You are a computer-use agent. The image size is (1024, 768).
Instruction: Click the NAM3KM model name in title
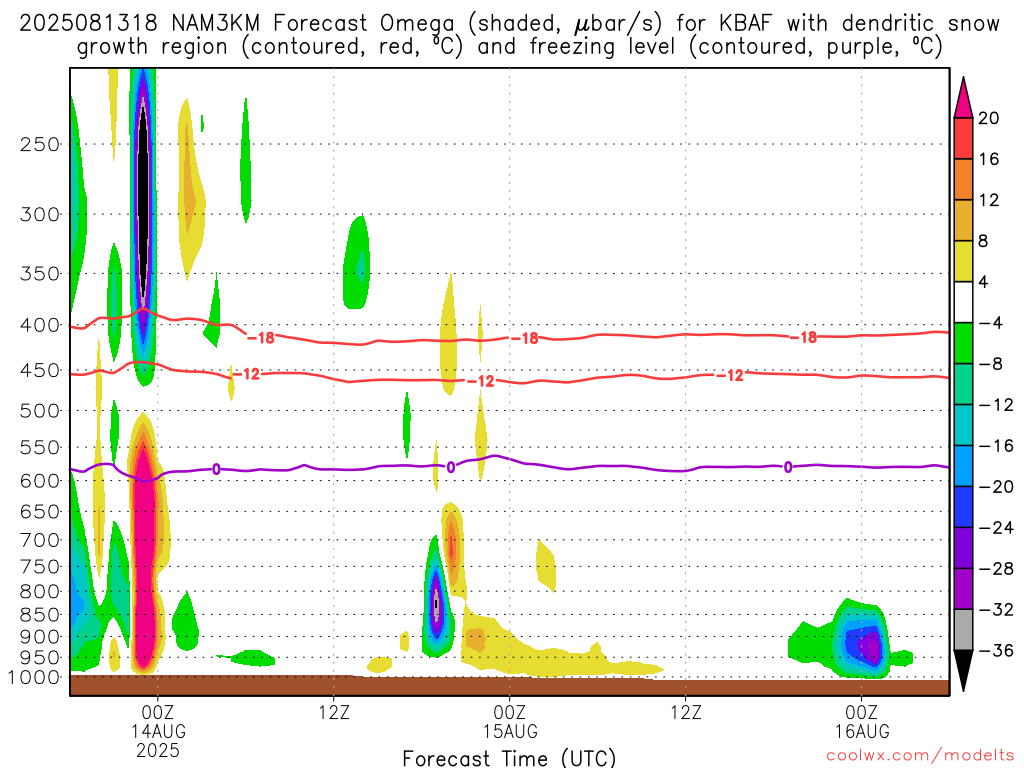tap(216, 24)
